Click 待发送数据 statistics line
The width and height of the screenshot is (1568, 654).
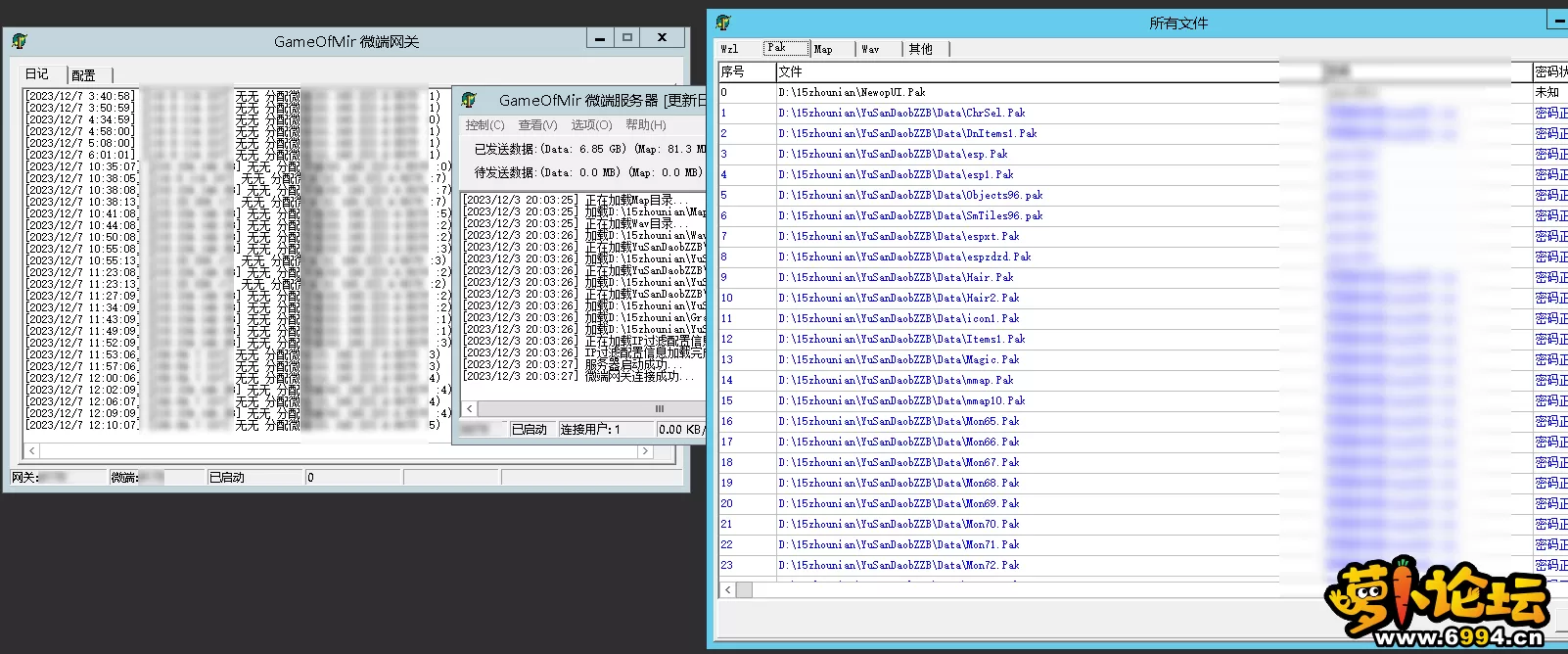(589, 172)
